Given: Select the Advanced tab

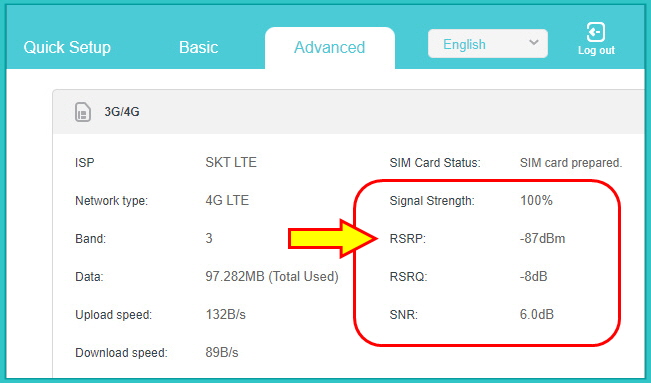Looking at the screenshot, I should (x=330, y=48).
